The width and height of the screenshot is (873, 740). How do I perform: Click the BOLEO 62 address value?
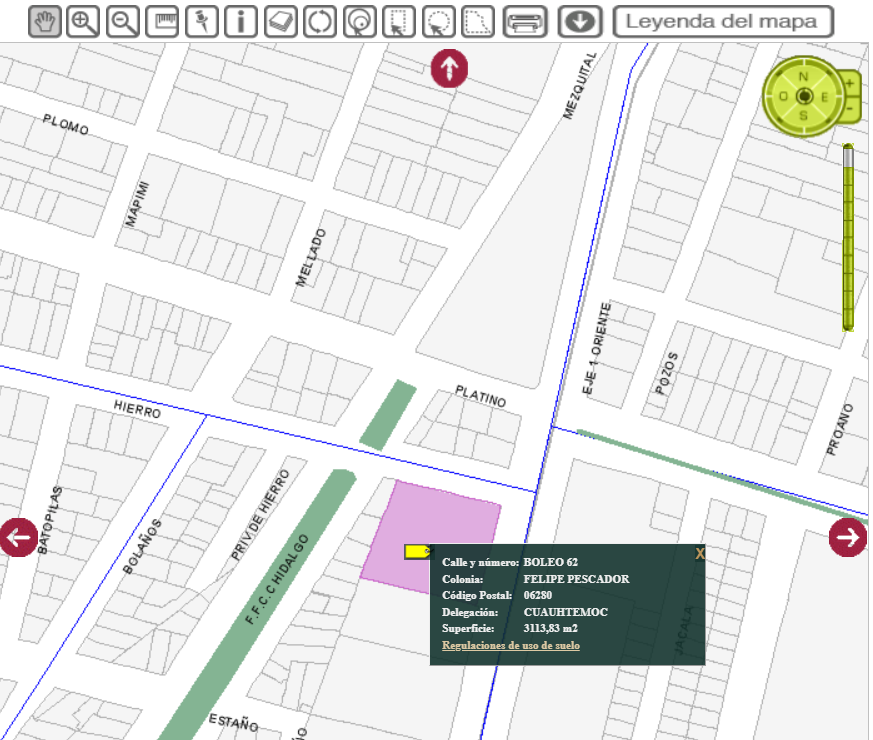551,562
